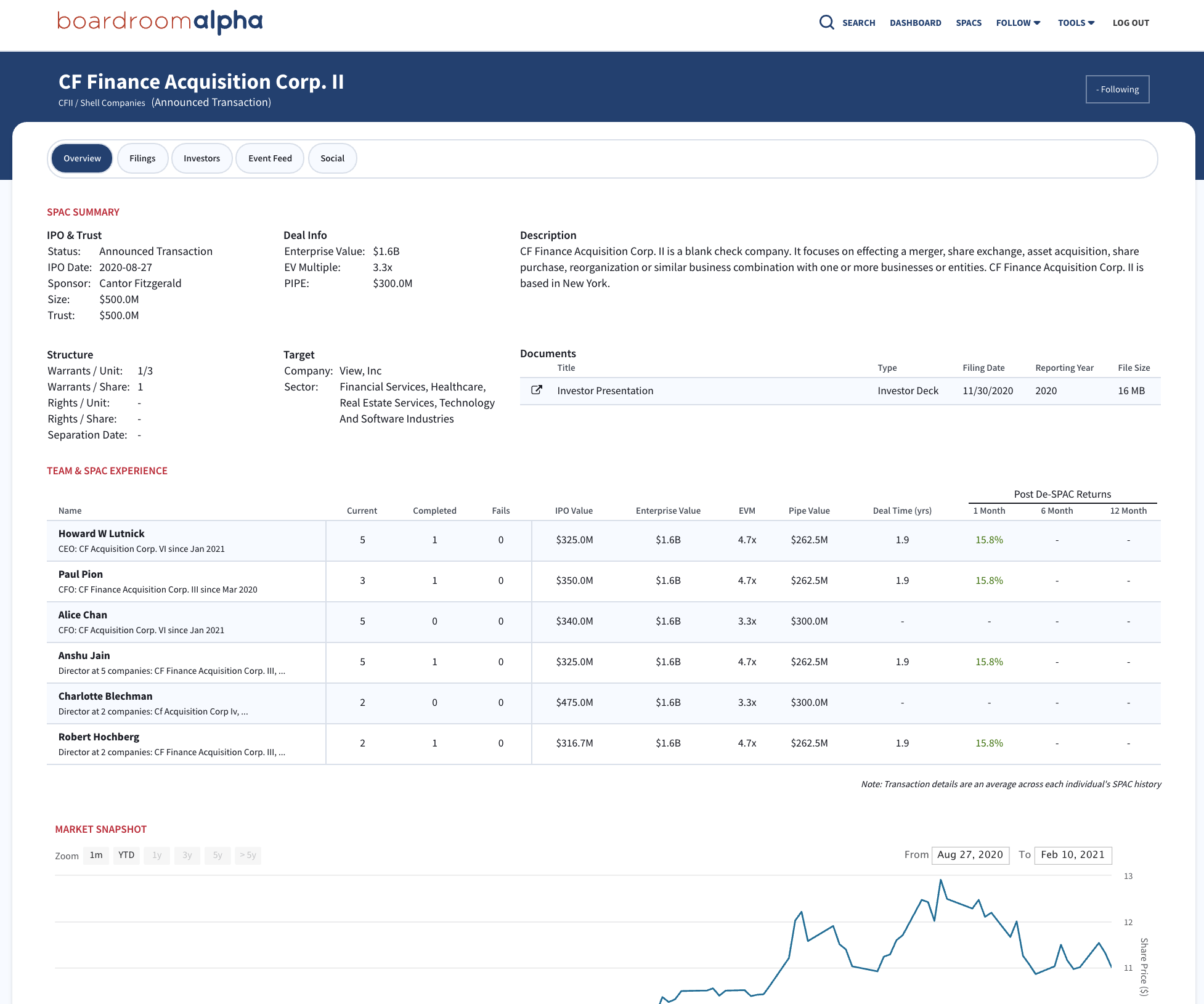Image resolution: width=1204 pixels, height=1004 pixels.
Task: Go to DASHBOARD in top navigation
Action: (915, 23)
